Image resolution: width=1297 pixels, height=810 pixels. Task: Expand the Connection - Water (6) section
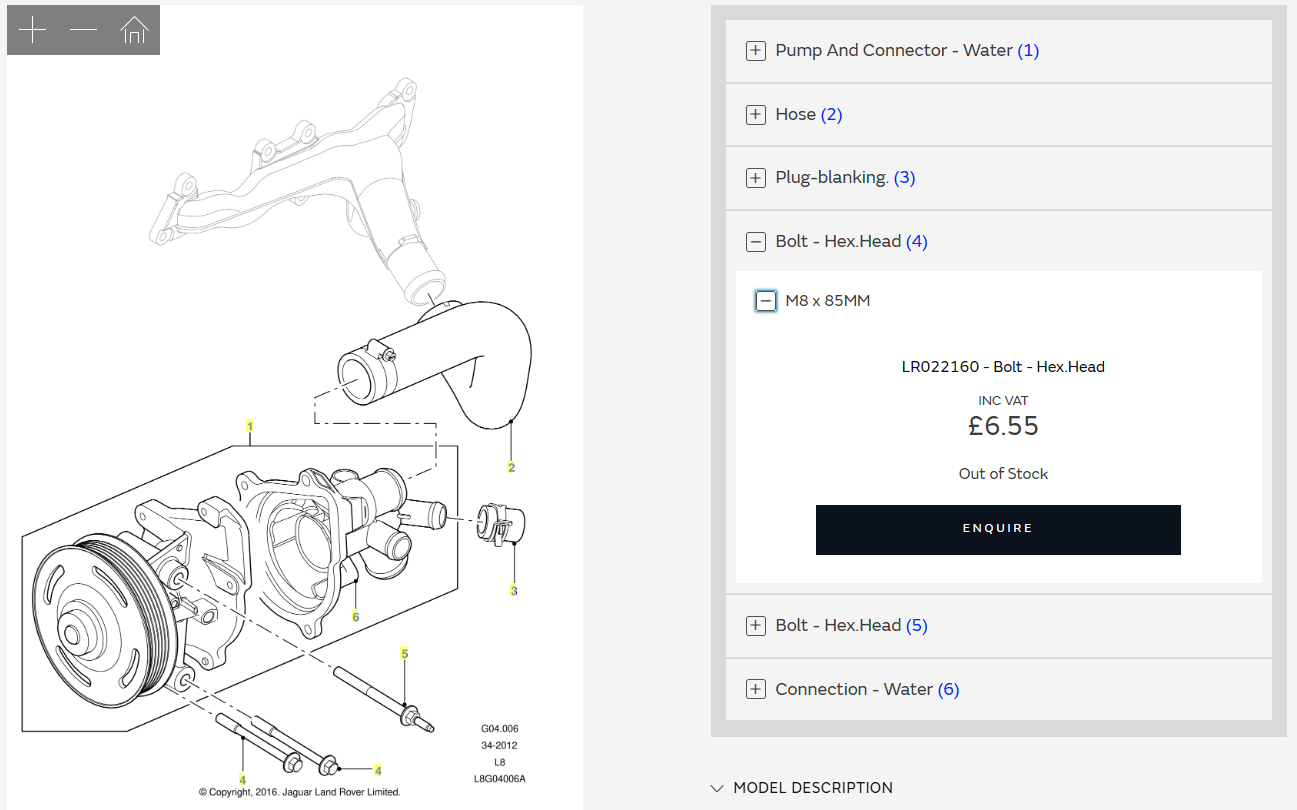click(x=756, y=690)
